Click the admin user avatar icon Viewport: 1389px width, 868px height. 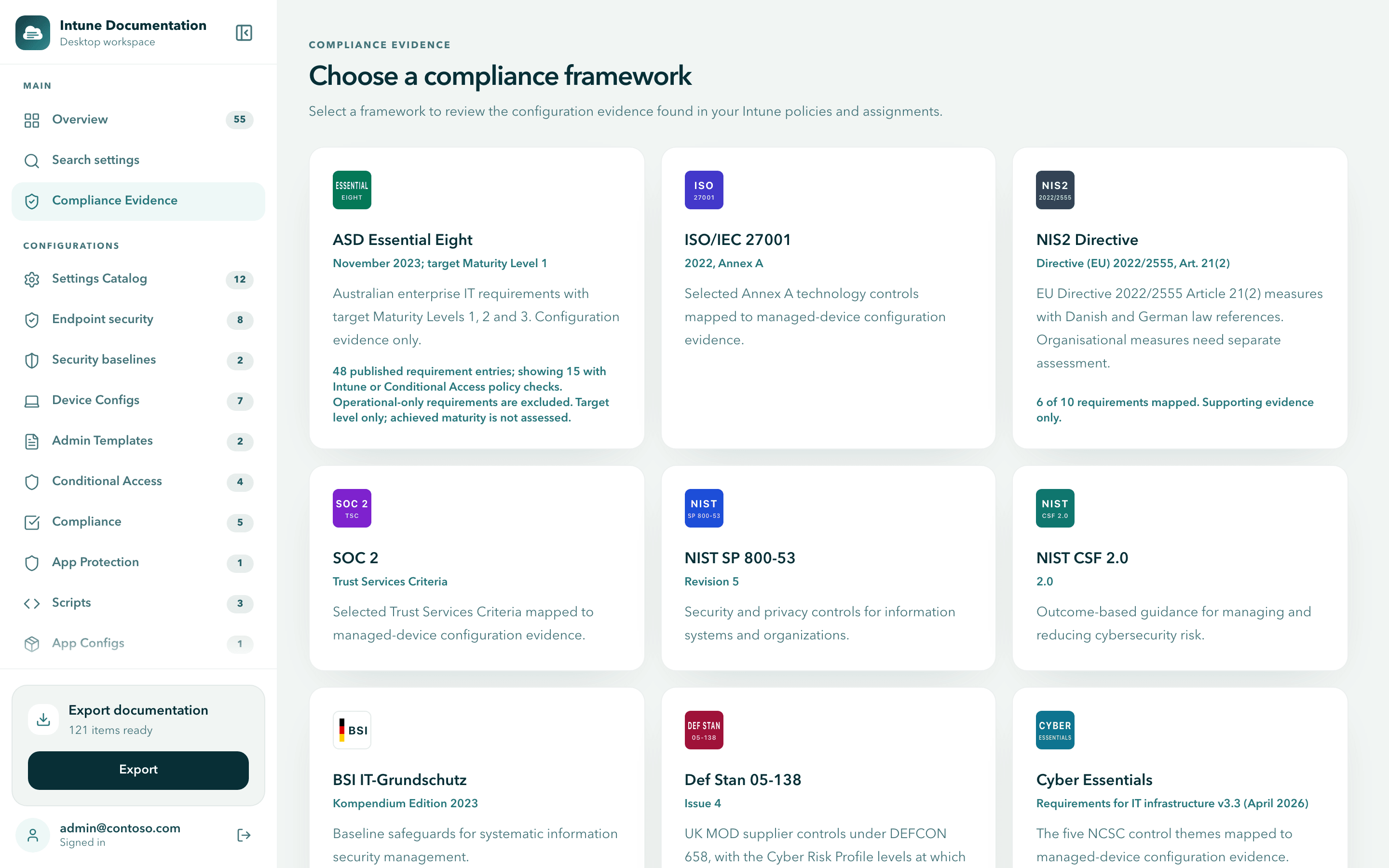33,835
